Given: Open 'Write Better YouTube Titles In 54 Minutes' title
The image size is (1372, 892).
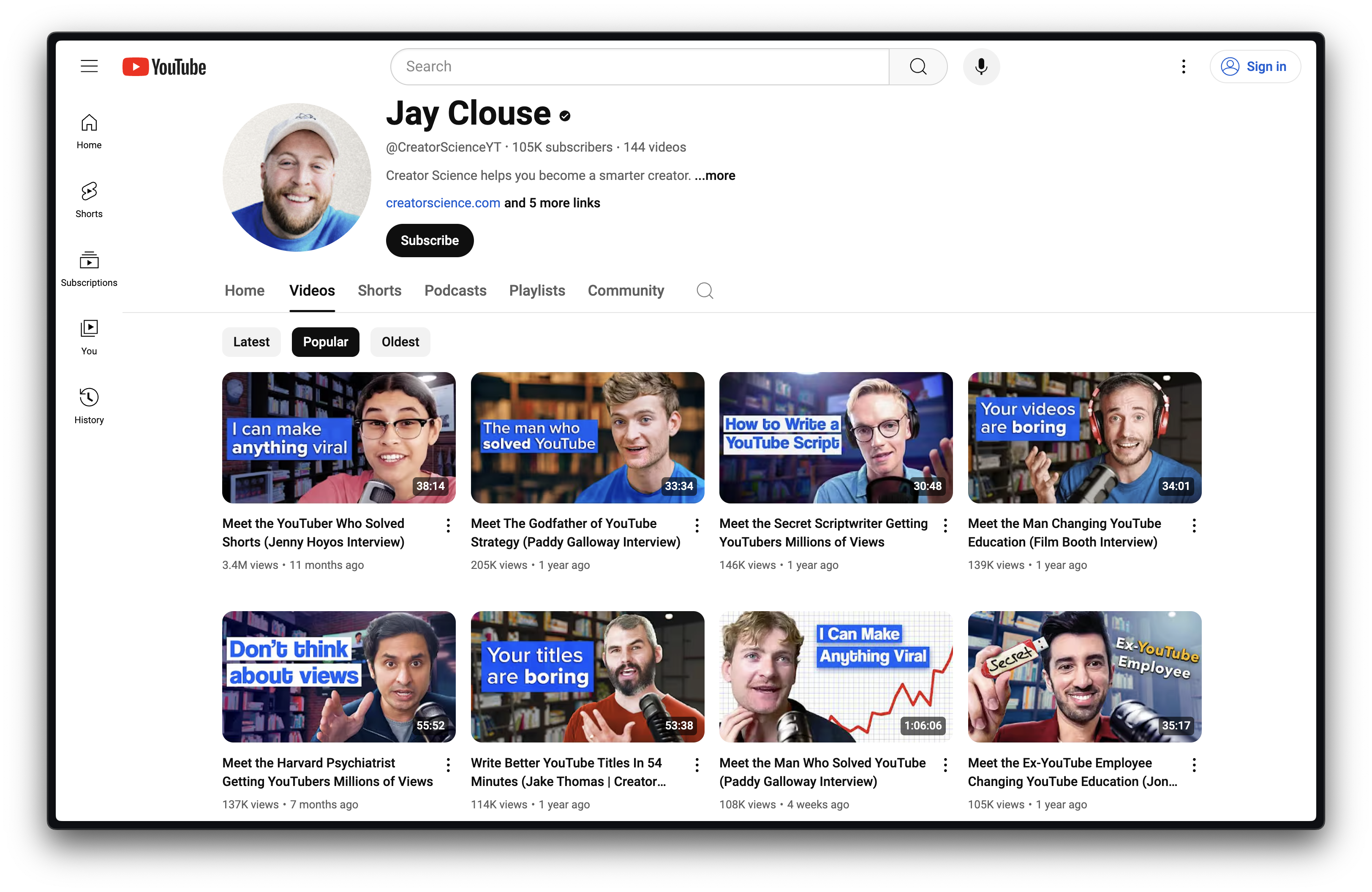Looking at the screenshot, I should (569, 772).
